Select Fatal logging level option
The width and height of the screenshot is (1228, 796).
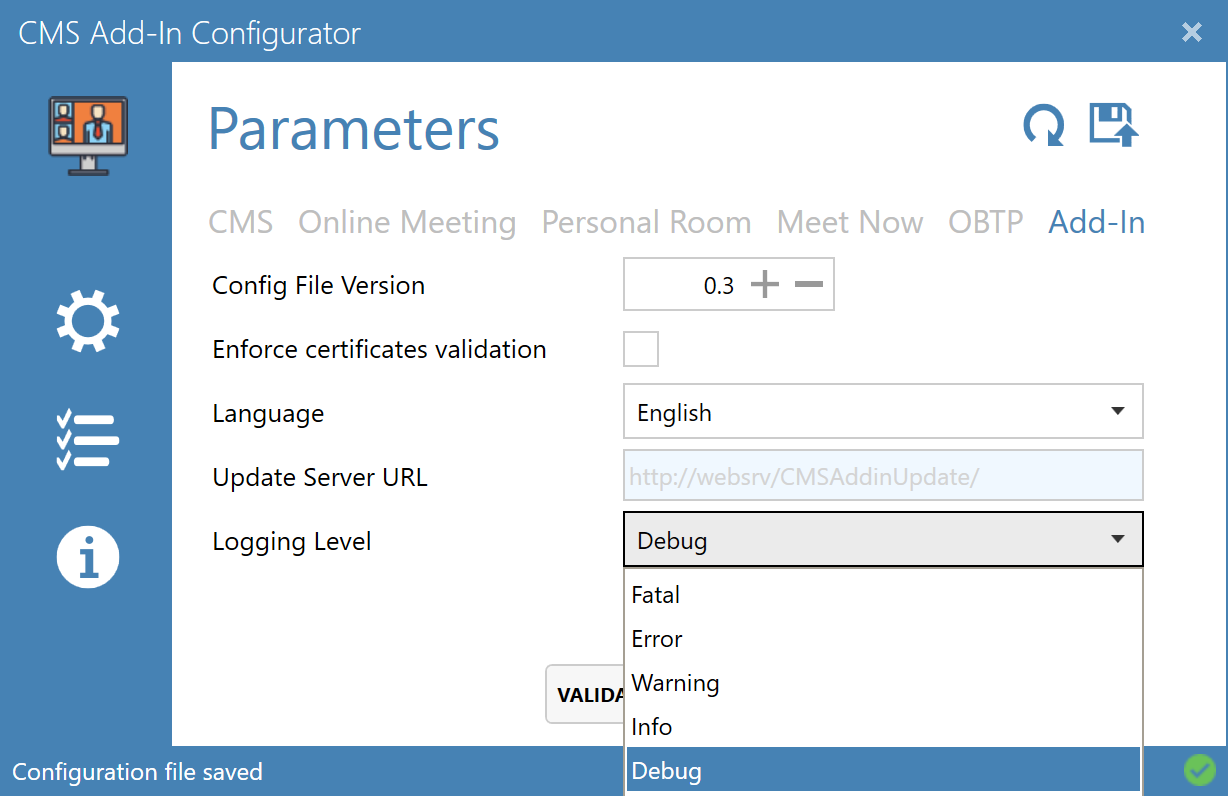pyautogui.click(x=883, y=595)
